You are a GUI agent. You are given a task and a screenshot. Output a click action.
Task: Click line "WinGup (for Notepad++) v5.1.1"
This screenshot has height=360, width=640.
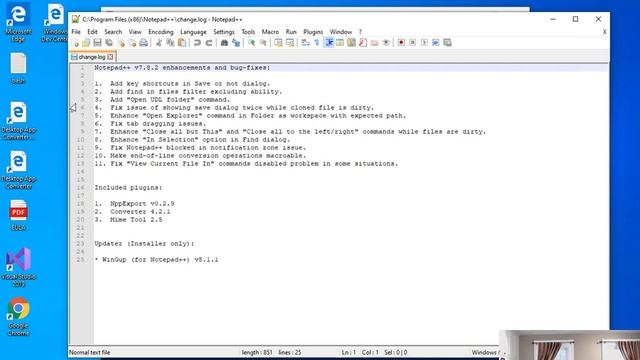pos(160,260)
